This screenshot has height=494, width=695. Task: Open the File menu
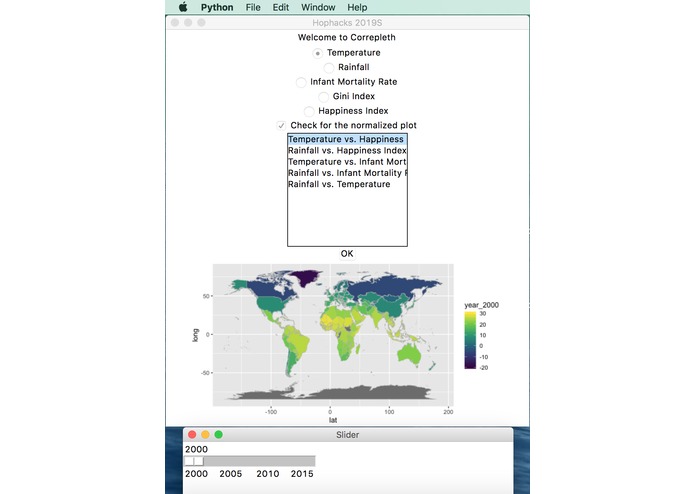[253, 8]
